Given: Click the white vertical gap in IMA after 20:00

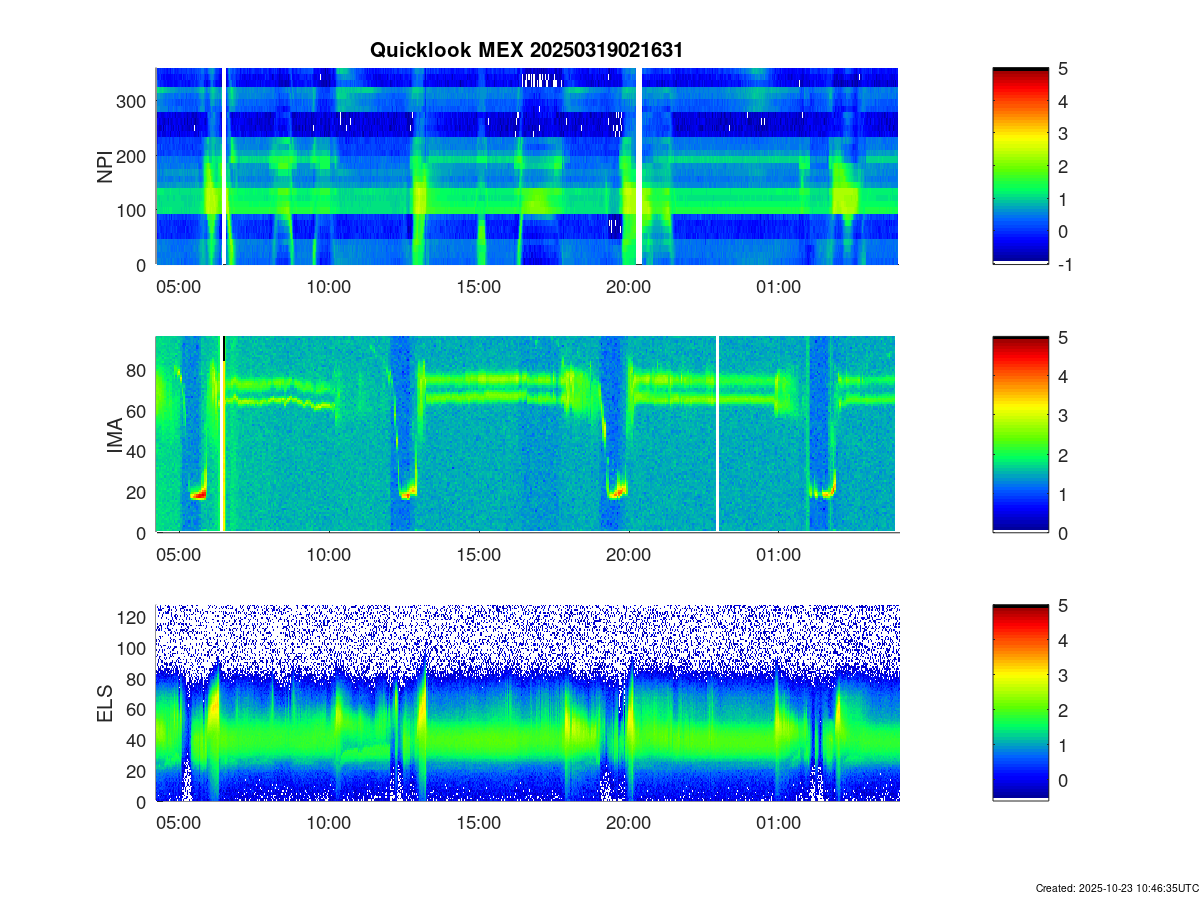Looking at the screenshot, I should pos(717,434).
